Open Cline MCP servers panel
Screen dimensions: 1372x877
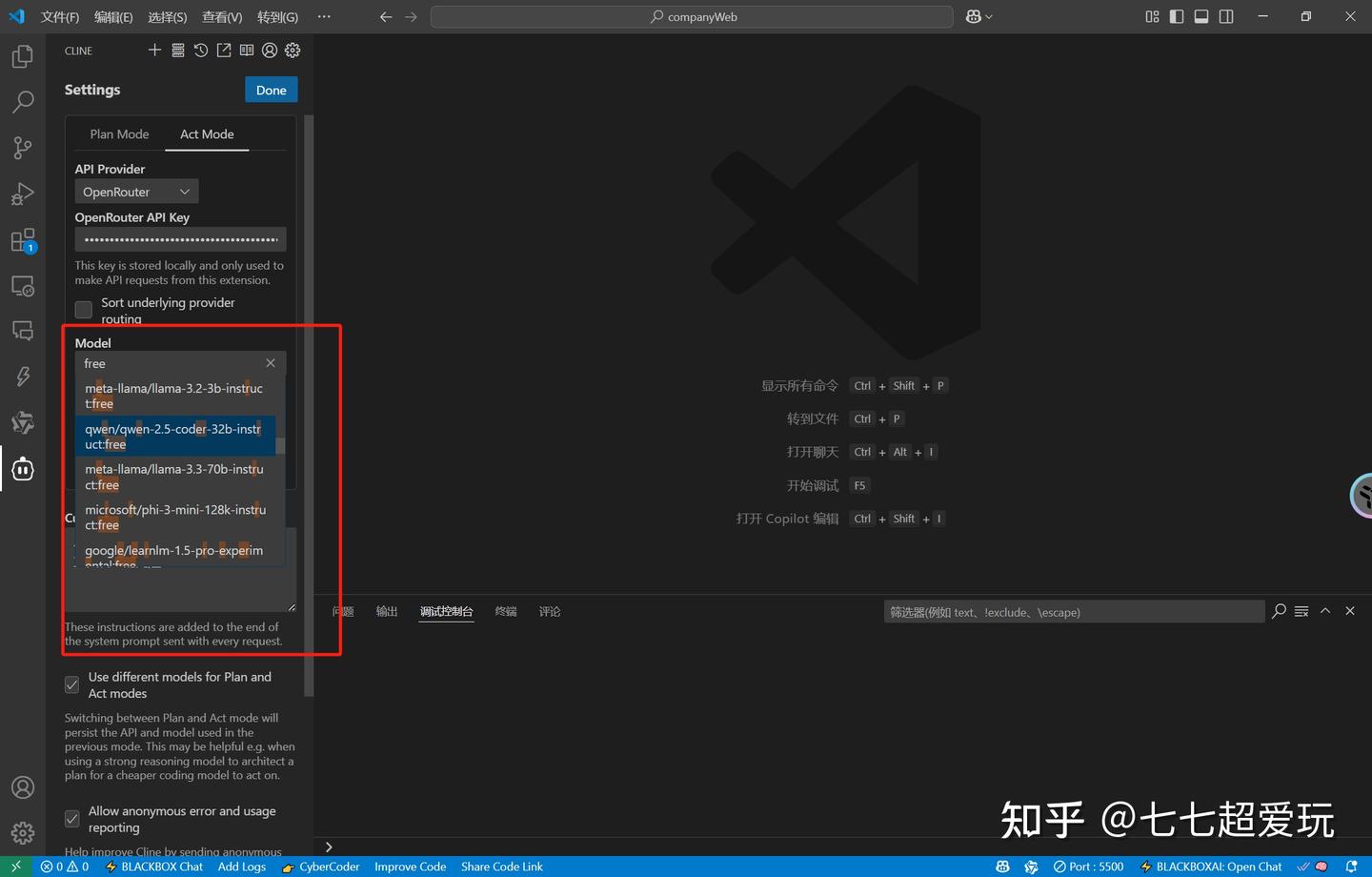coord(177,50)
